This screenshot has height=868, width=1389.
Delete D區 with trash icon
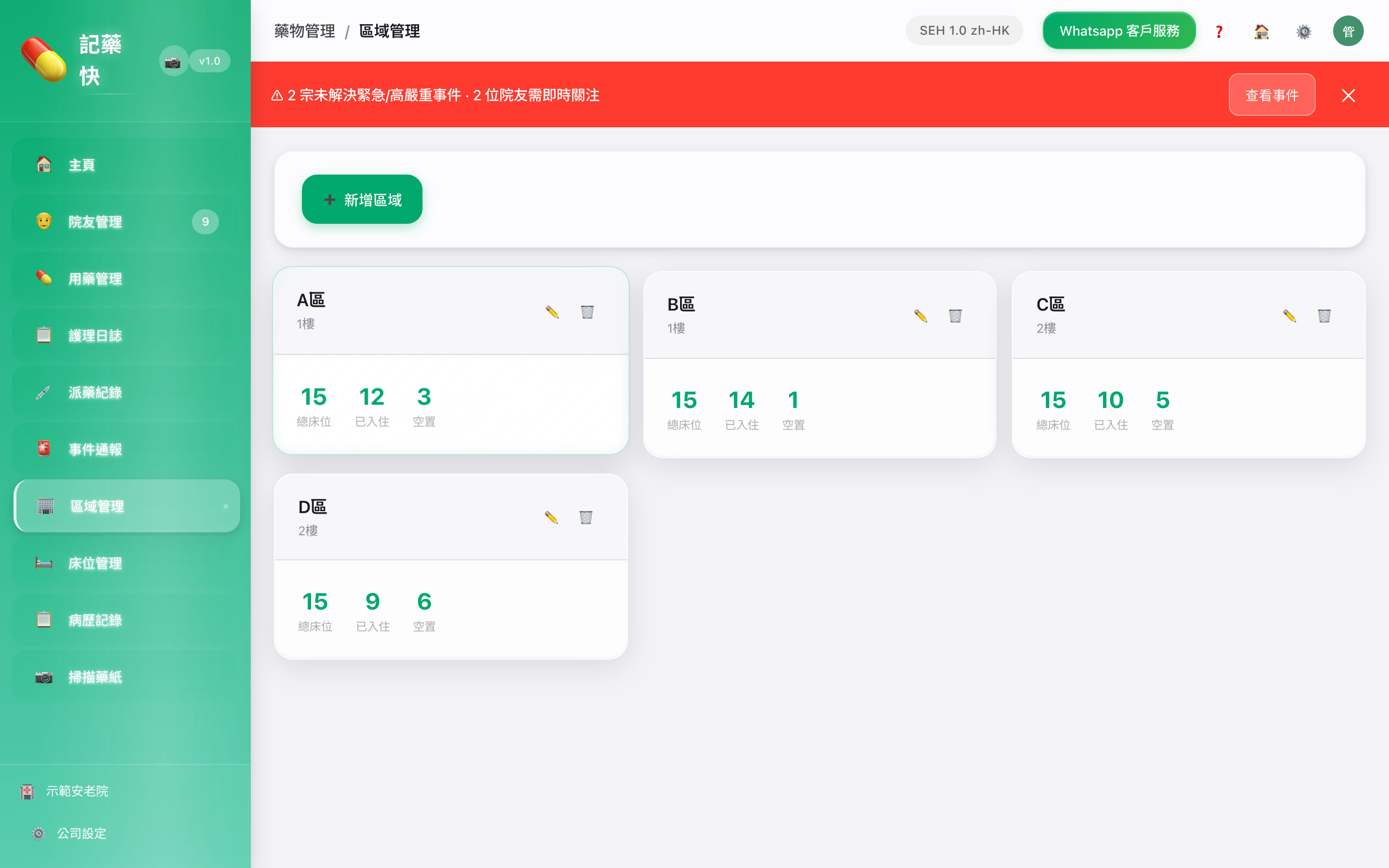586,517
